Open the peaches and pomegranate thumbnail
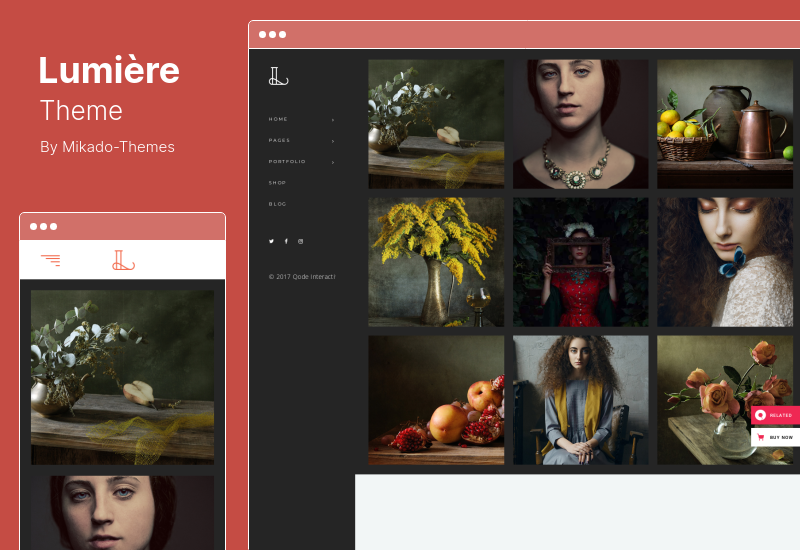 coord(436,400)
